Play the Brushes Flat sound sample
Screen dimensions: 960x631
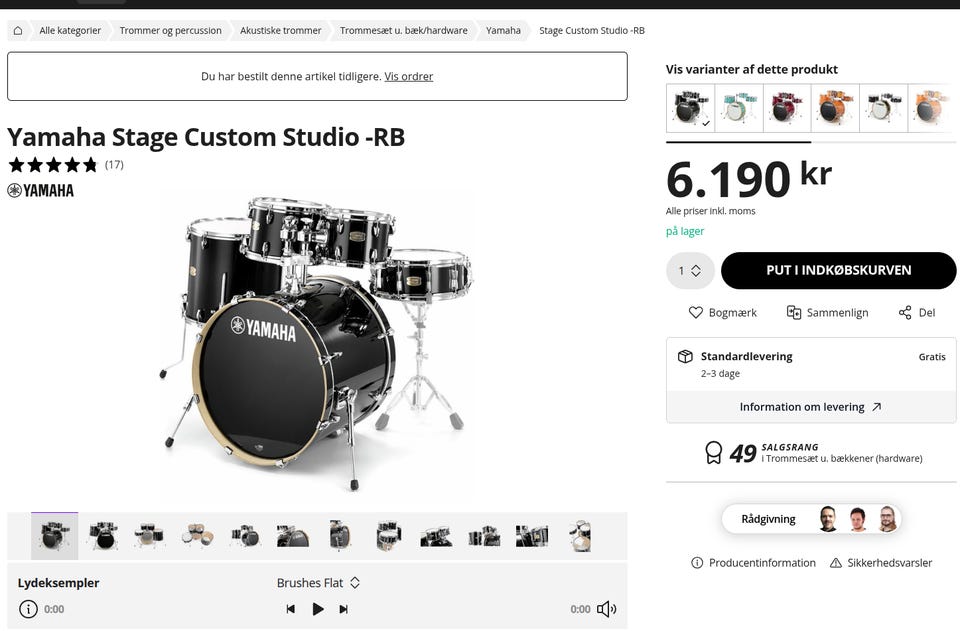pos(318,609)
